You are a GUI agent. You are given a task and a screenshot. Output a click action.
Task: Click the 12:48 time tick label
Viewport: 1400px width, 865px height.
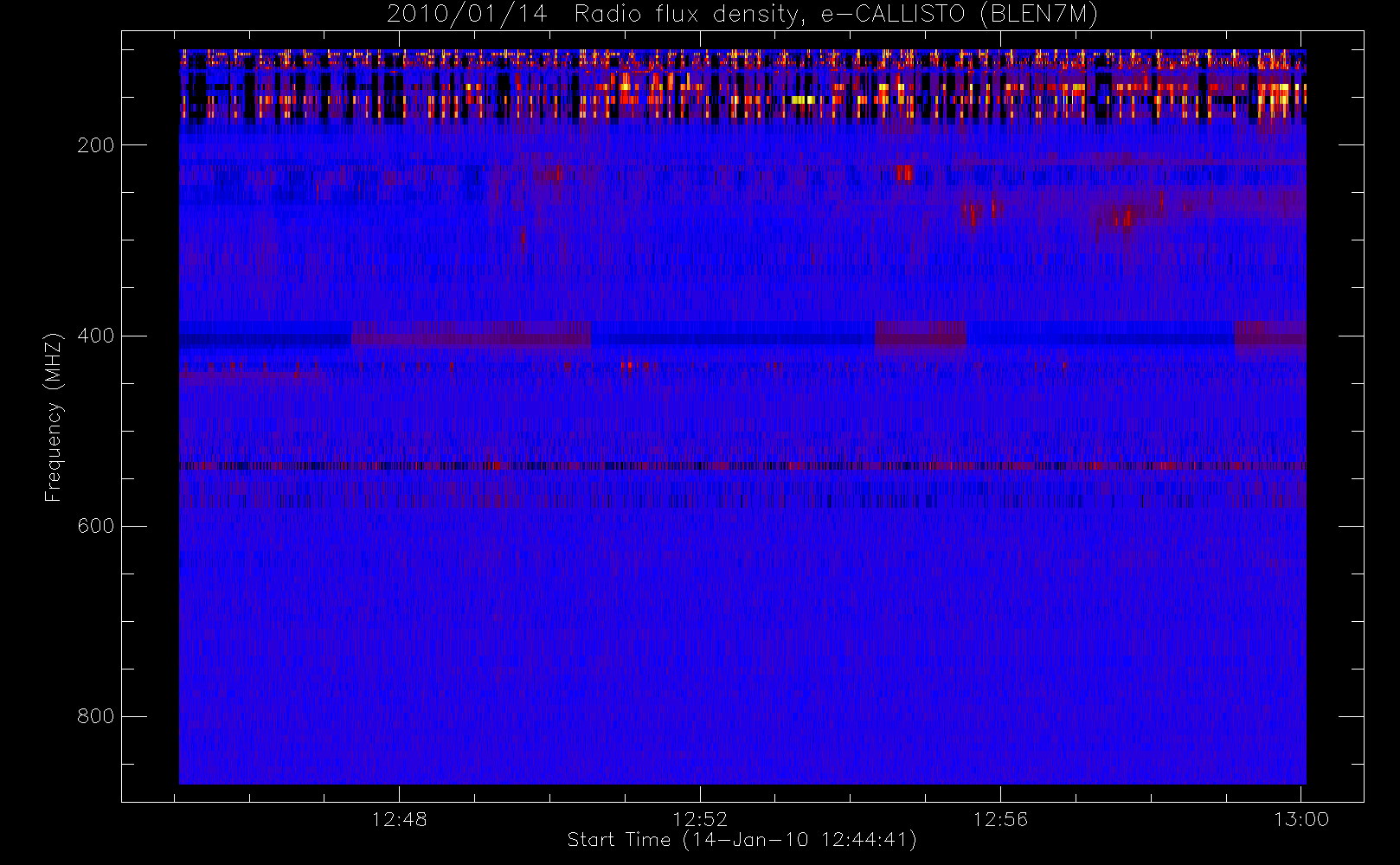pyautogui.click(x=400, y=819)
